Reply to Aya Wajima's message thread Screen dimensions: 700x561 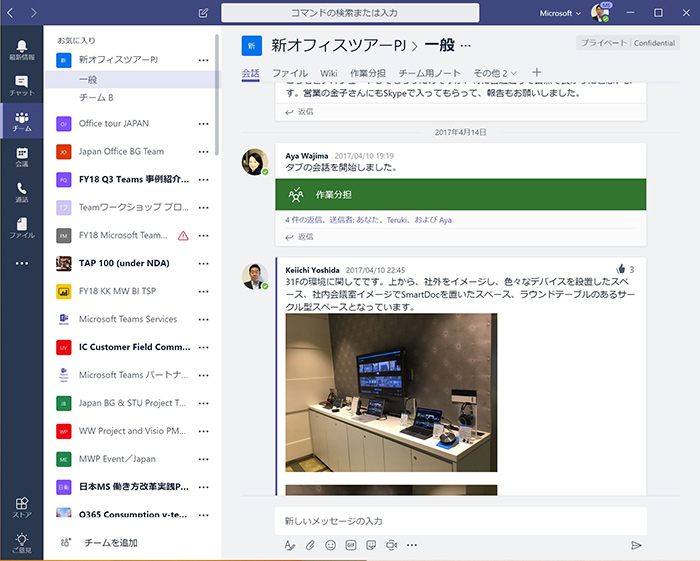(300, 237)
